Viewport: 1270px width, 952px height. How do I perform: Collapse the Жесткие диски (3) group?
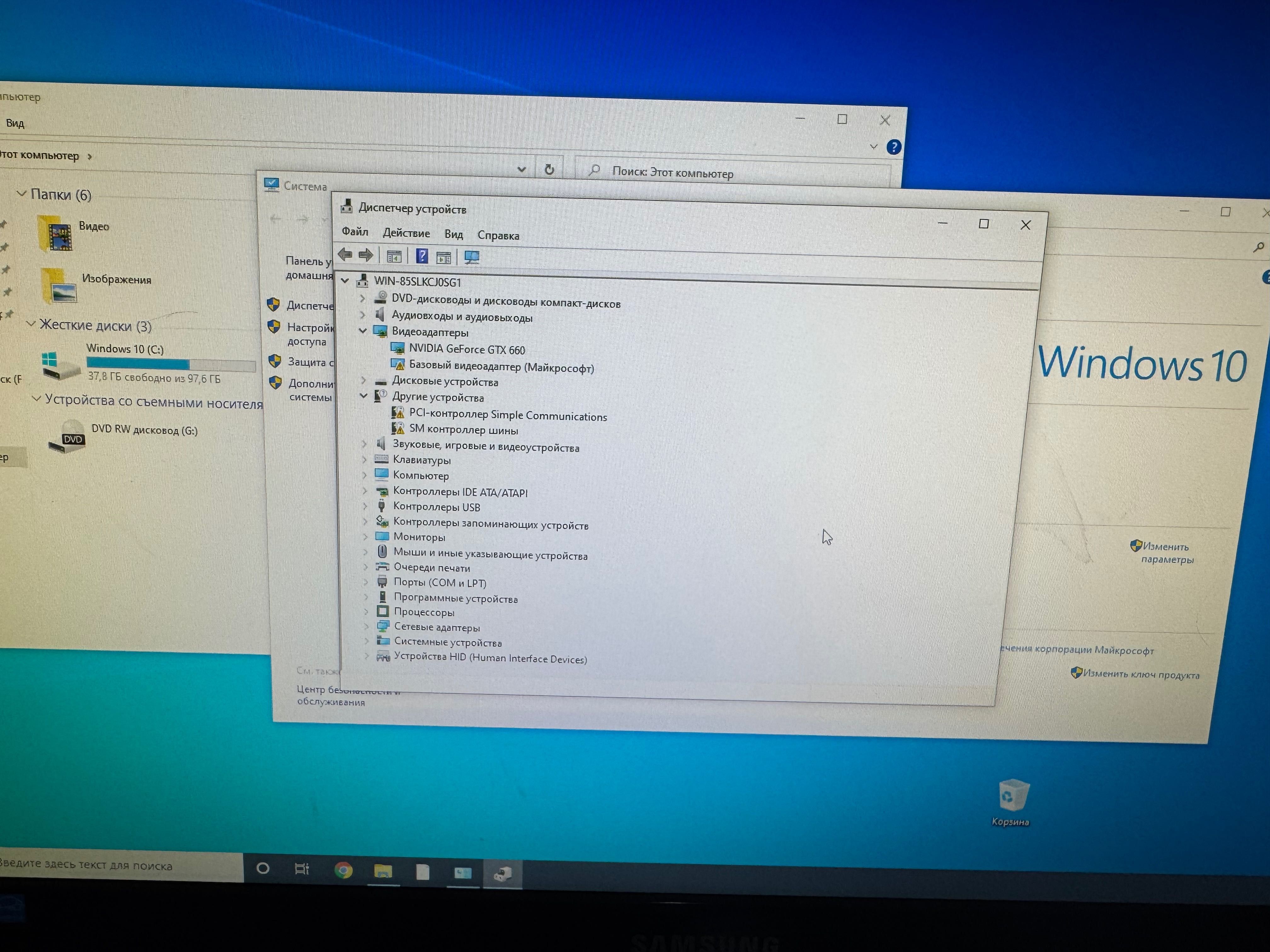point(31,324)
